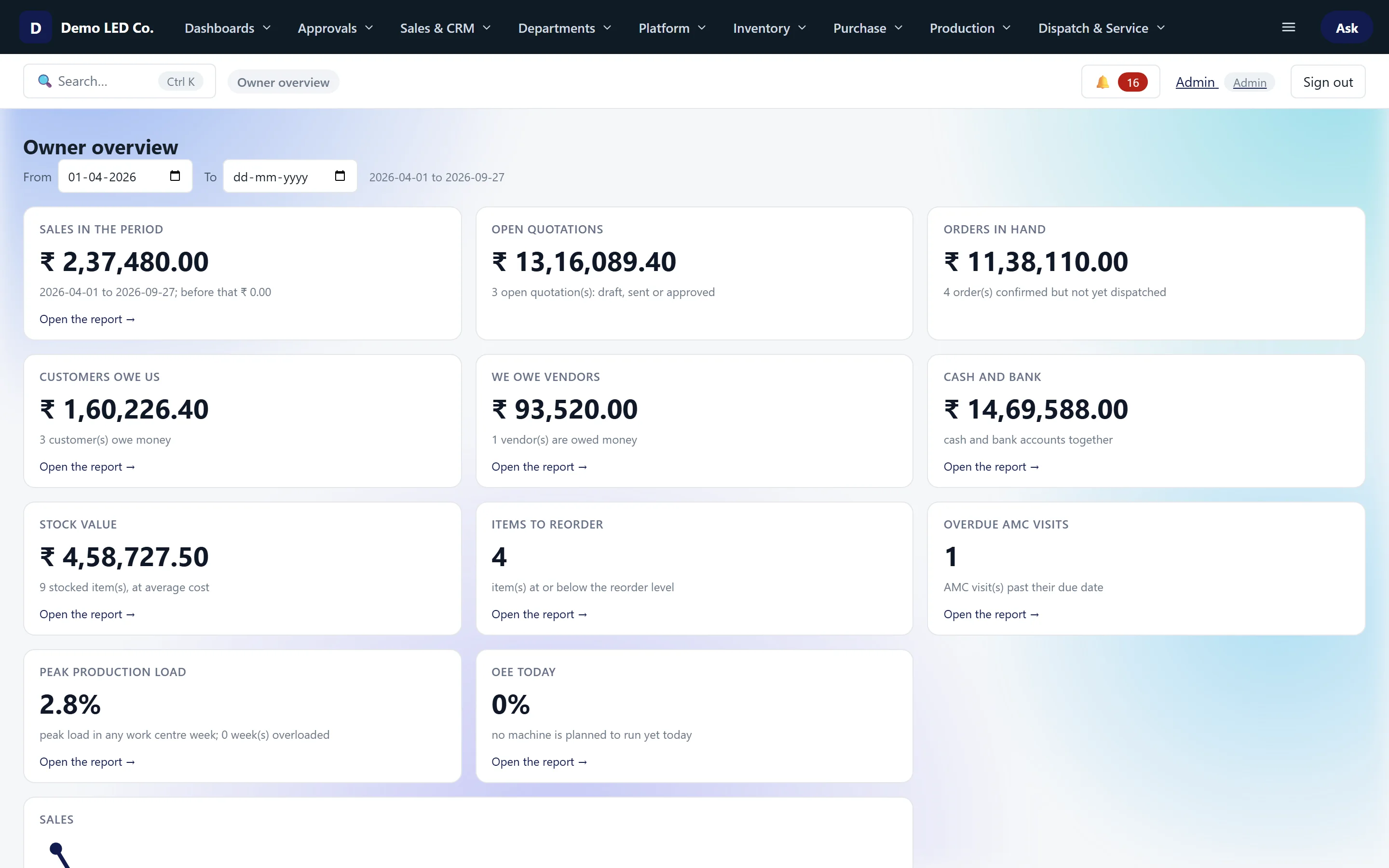Expand the Dashboards menu
Screen dimensions: 1389x868
[227, 28]
